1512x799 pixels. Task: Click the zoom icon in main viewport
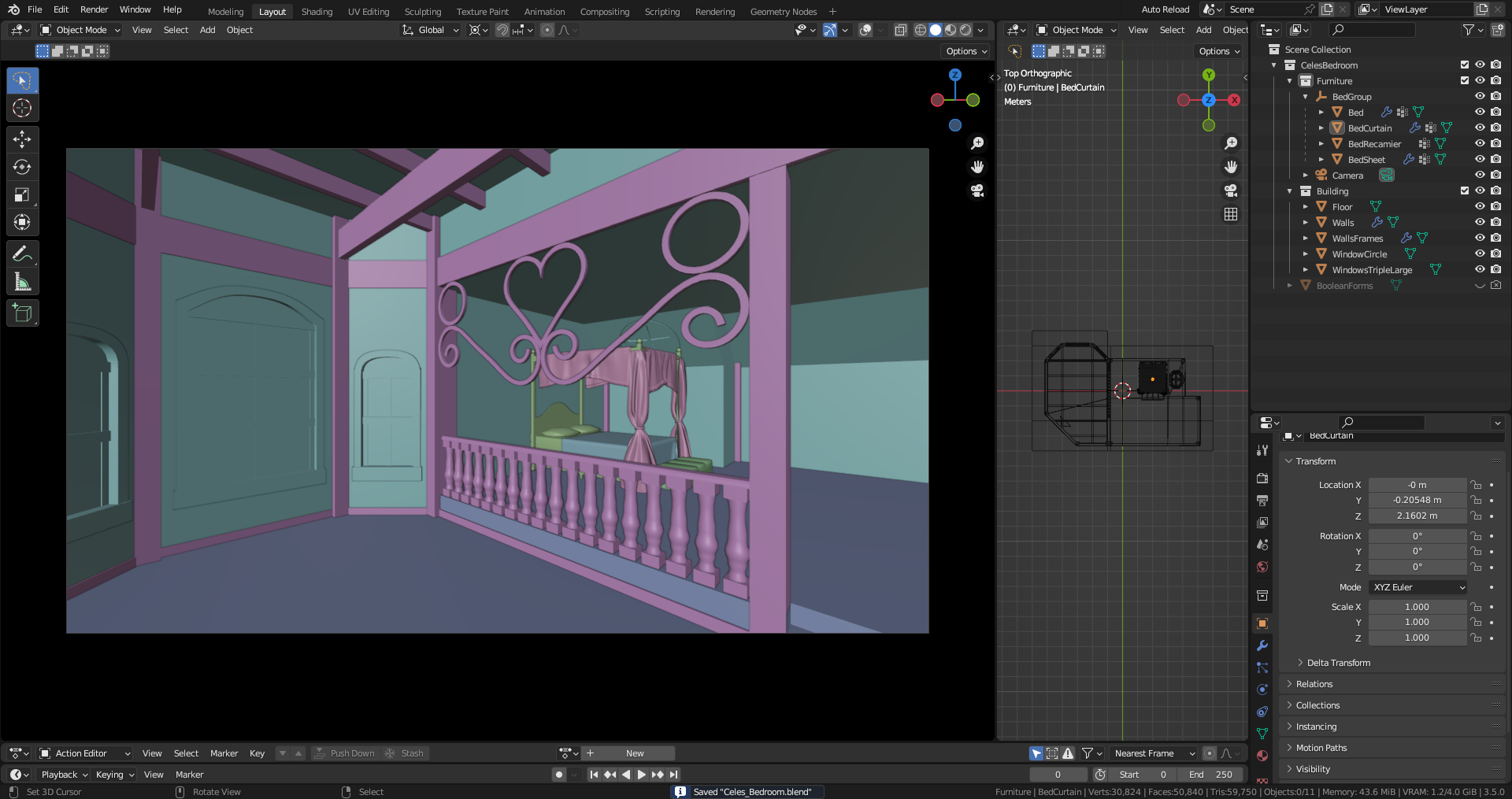coord(977,143)
